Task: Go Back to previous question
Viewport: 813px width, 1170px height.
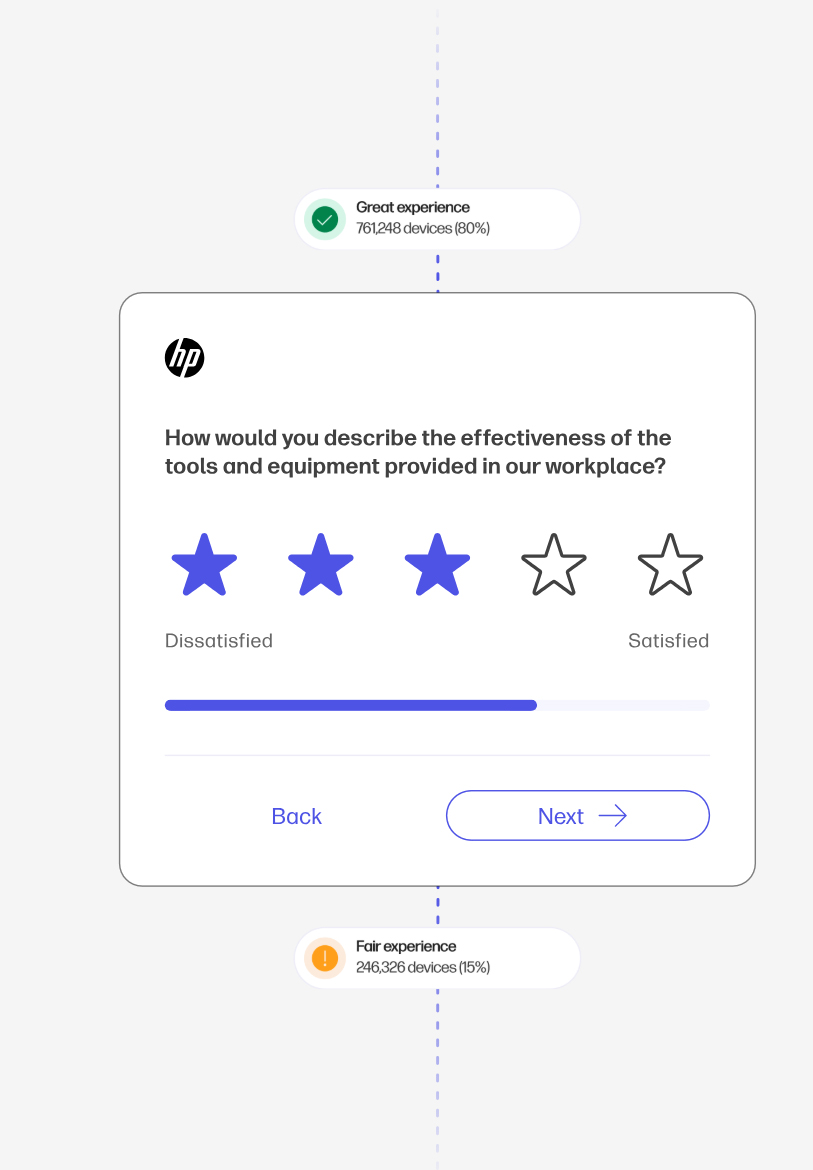Action: coord(297,816)
